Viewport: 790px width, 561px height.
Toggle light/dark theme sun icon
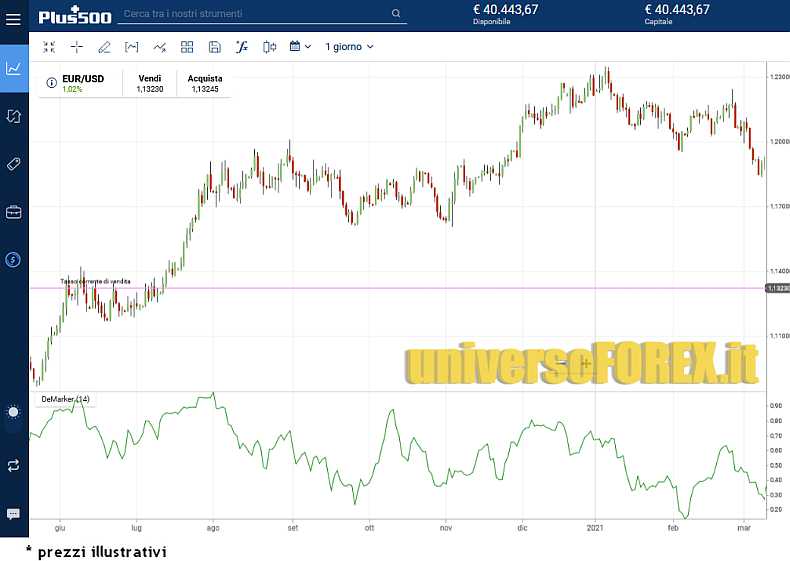14,412
